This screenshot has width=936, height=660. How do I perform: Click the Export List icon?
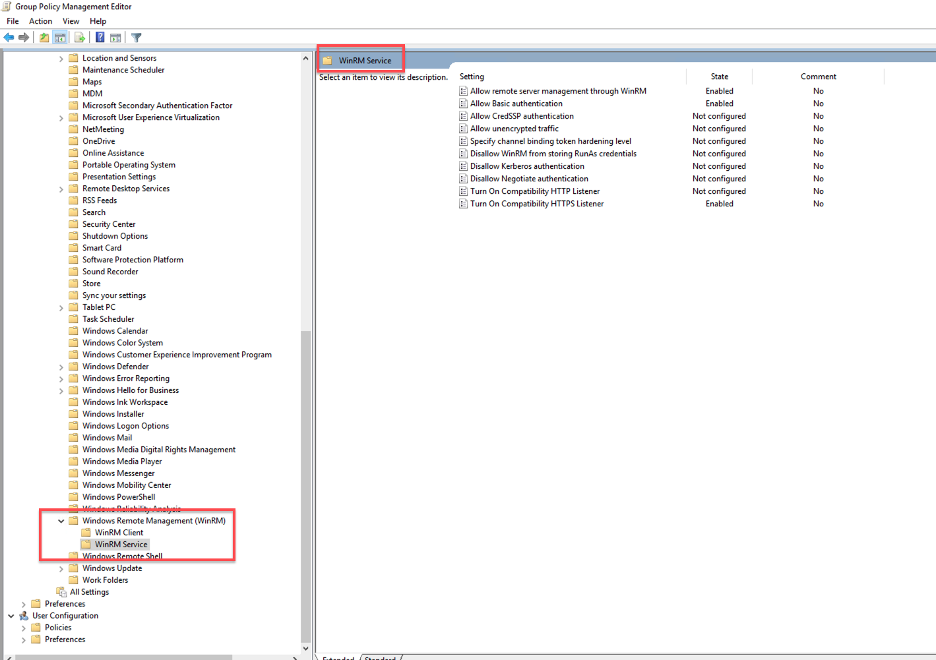coord(79,37)
